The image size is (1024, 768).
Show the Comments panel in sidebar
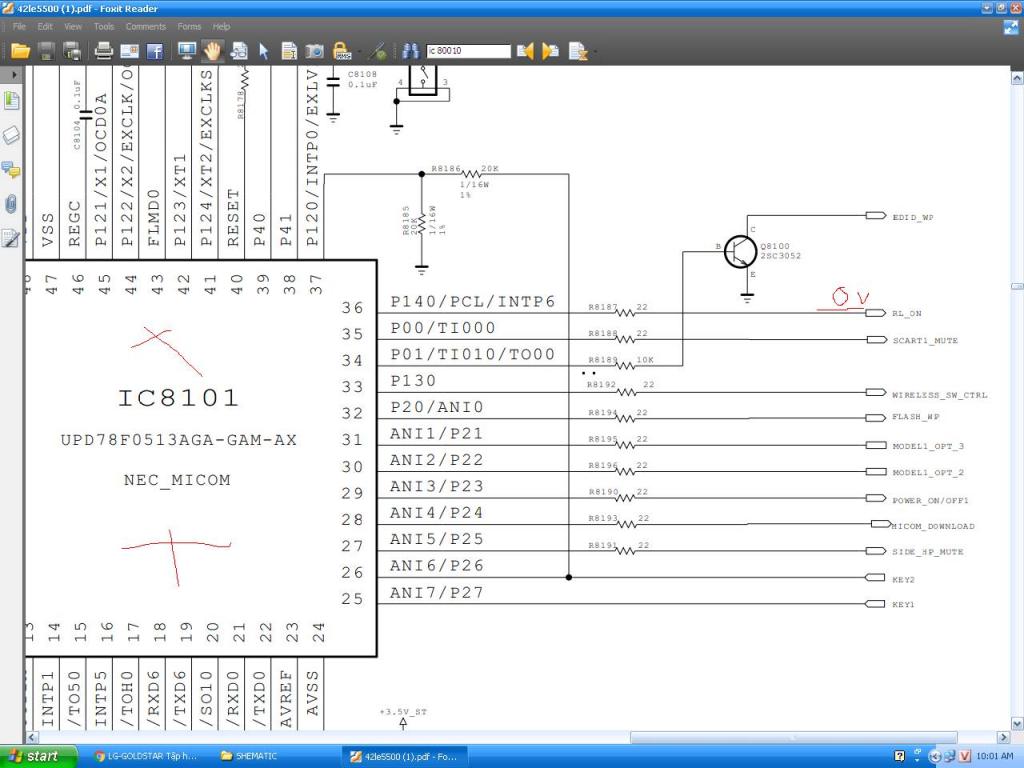11,169
